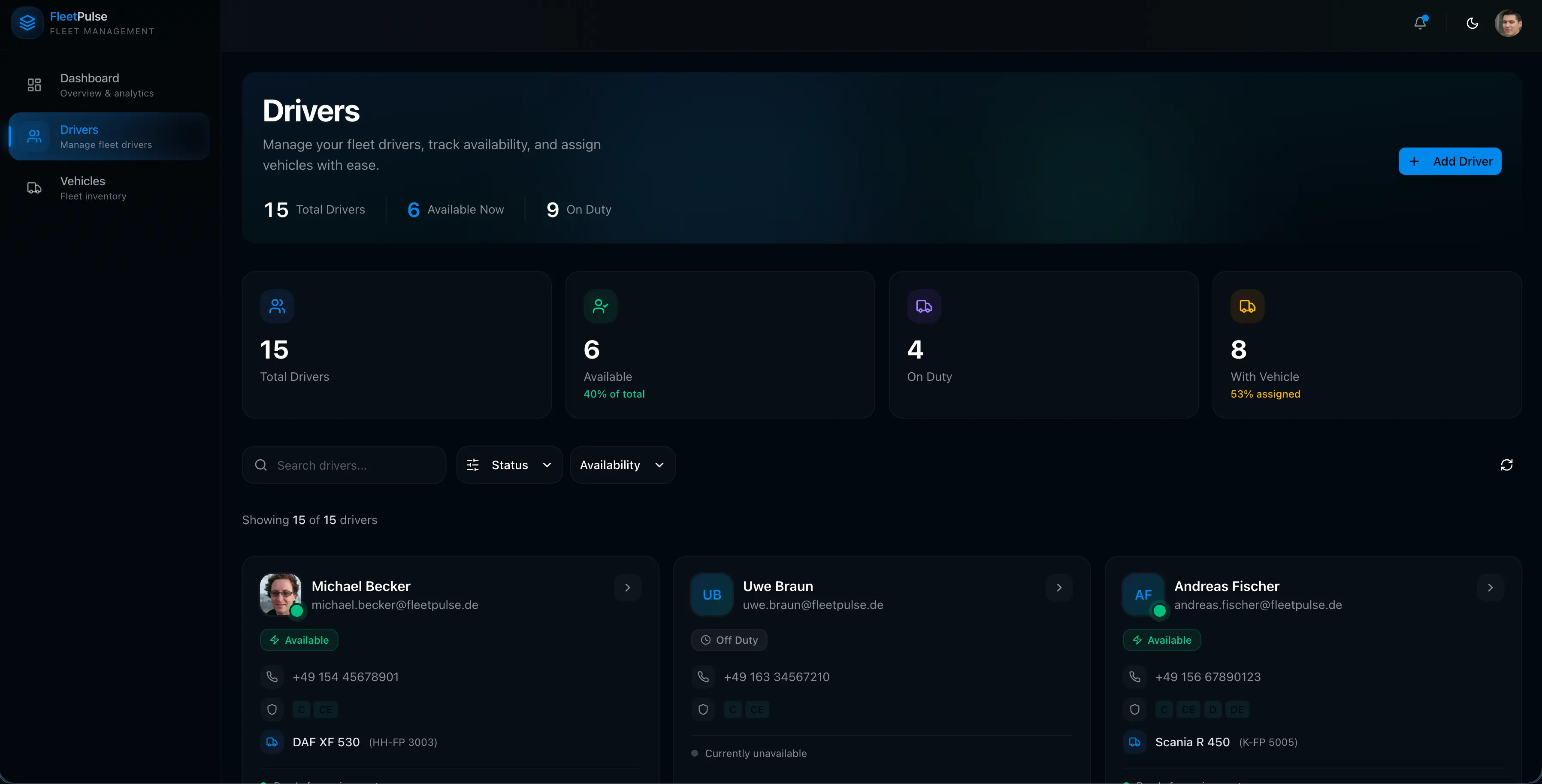Screen dimensions: 1542x784
Task: Toggle dark mode moon icon
Action: (x=1472, y=23)
